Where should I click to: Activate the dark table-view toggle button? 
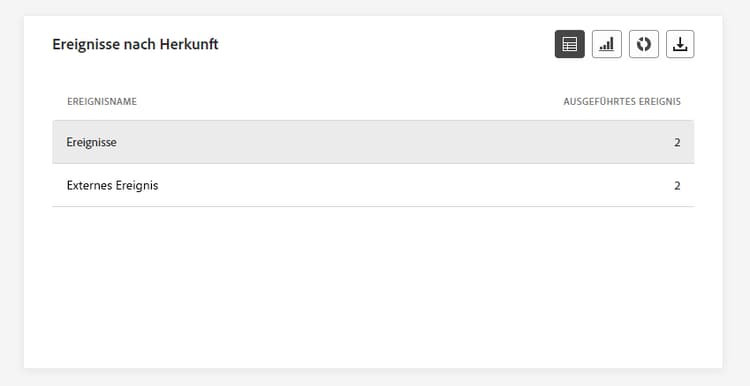point(569,44)
